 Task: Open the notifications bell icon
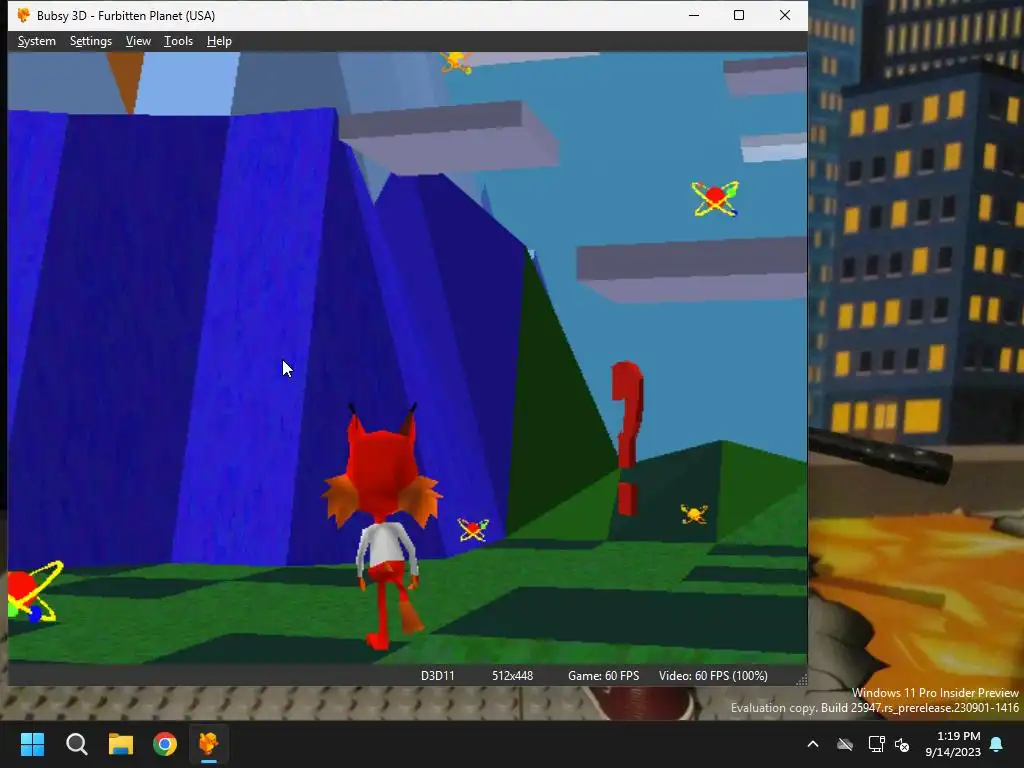[997, 744]
